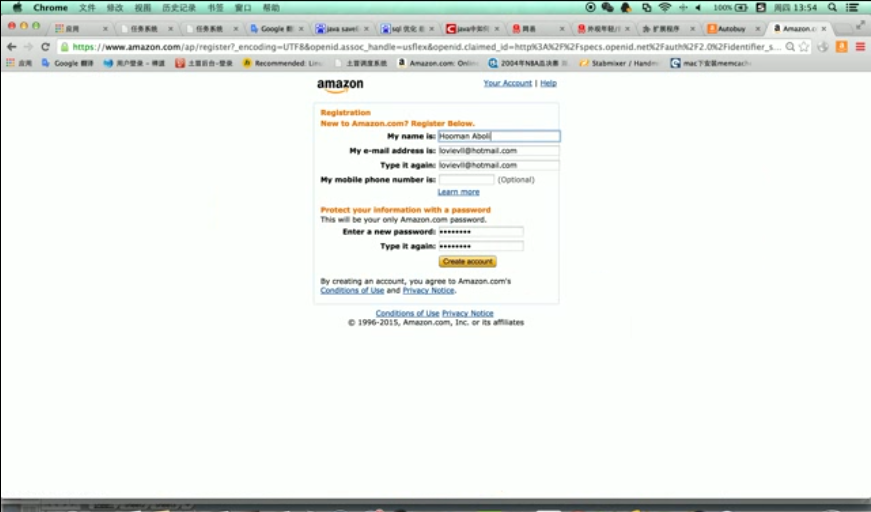Click the Create account button
Image resolution: width=871 pixels, height=512 pixels.
point(467,262)
